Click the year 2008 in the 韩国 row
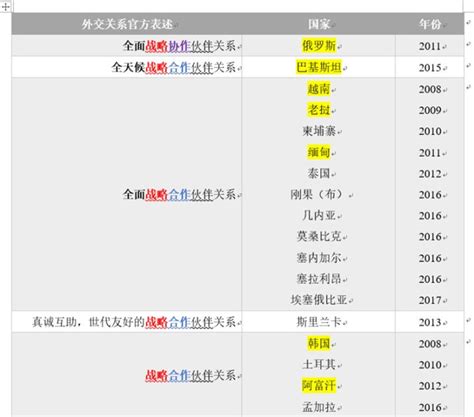474x417 pixels. click(430, 344)
